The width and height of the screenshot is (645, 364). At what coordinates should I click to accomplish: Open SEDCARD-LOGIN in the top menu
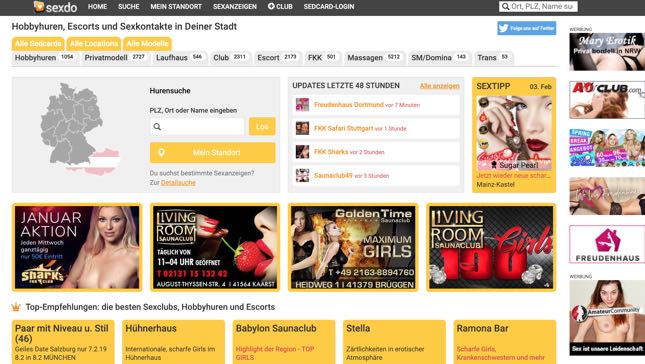pos(329,7)
